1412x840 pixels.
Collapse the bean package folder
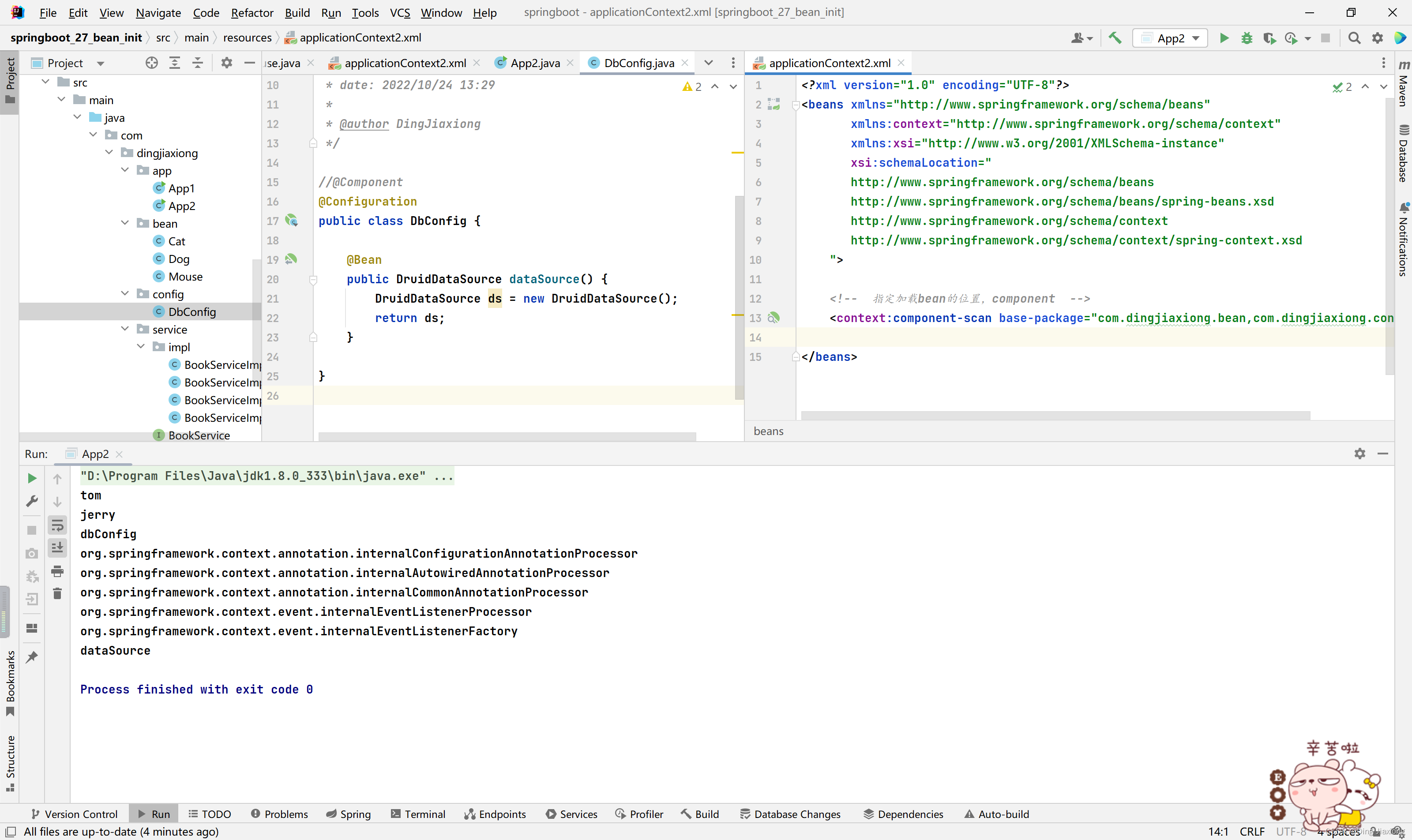click(125, 223)
